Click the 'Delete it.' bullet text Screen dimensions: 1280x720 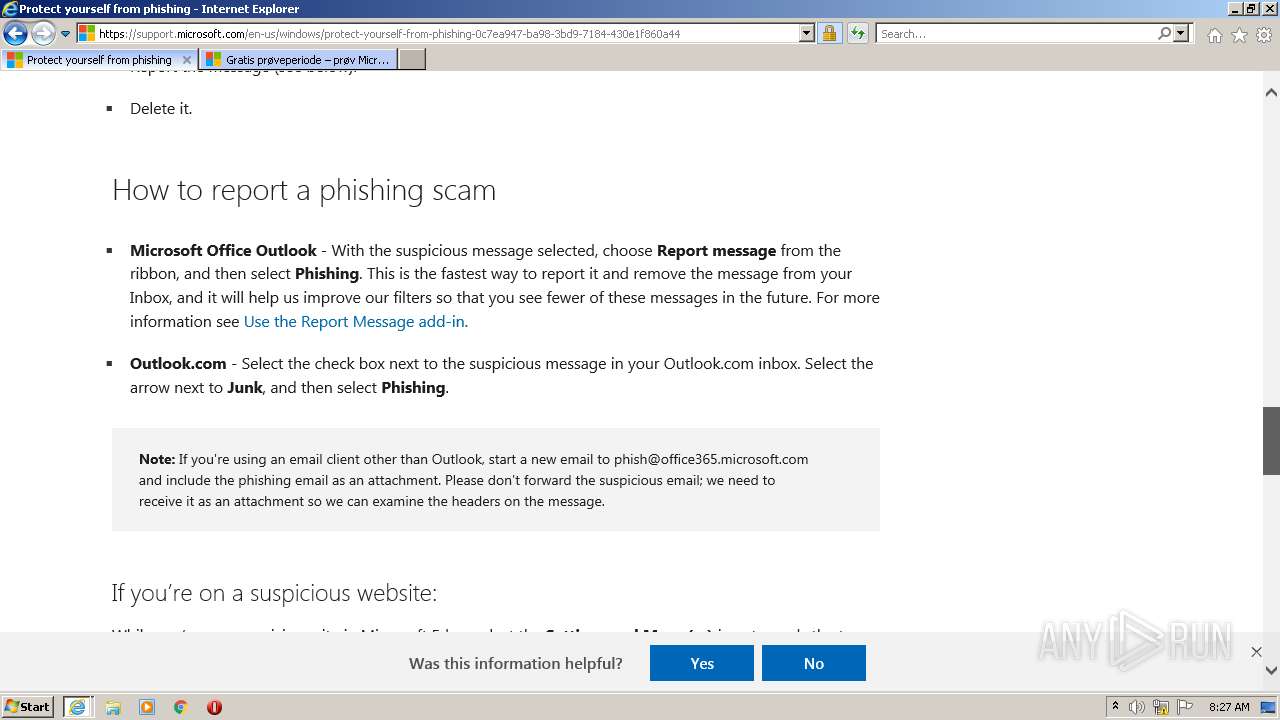pyautogui.click(x=161, y=108)
